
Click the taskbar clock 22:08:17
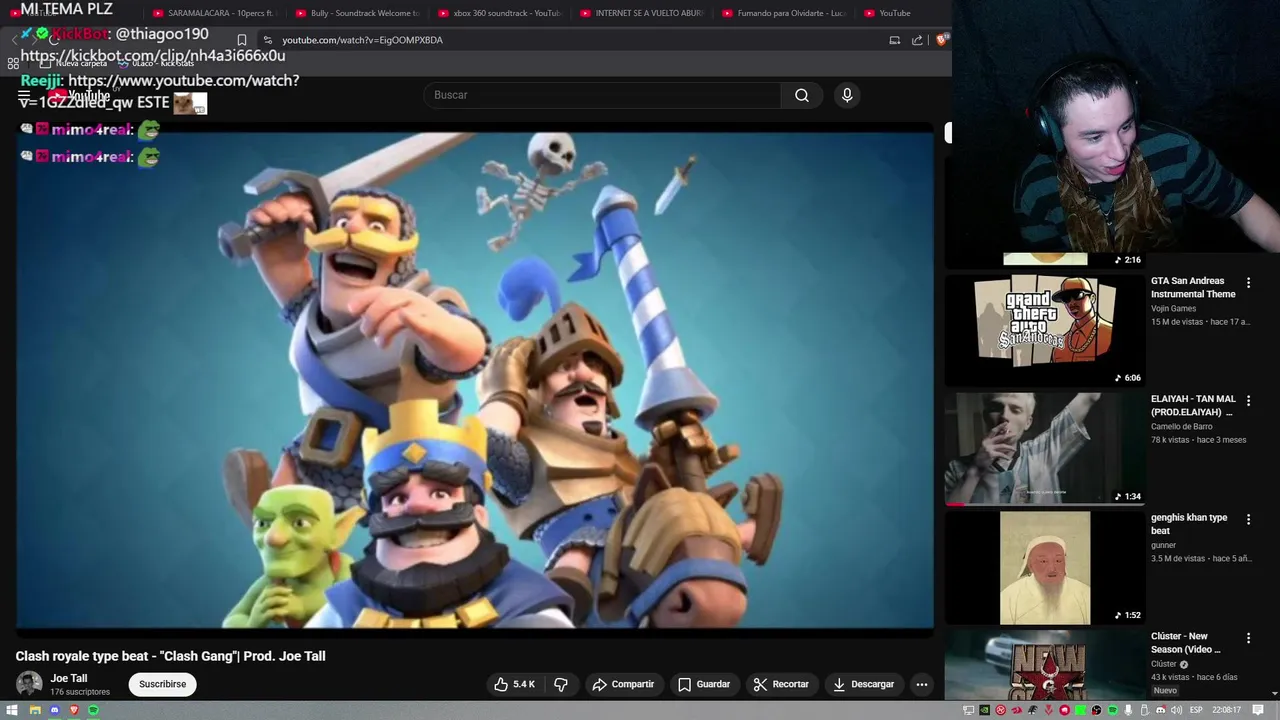pos(1226,710)
